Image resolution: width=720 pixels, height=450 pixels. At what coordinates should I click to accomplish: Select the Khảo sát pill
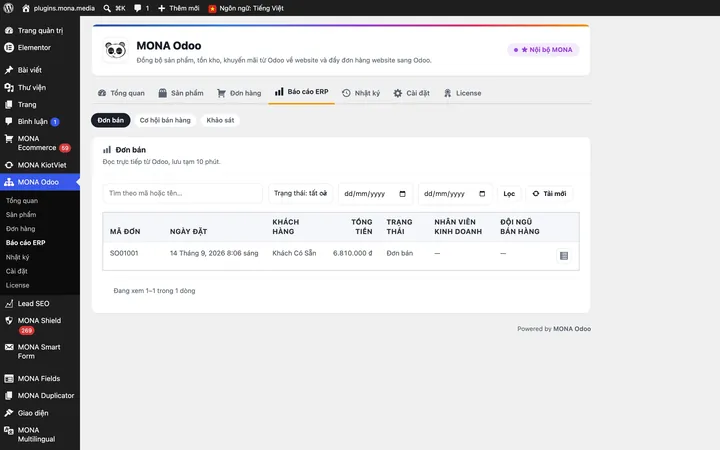click(x=220, y=120)
